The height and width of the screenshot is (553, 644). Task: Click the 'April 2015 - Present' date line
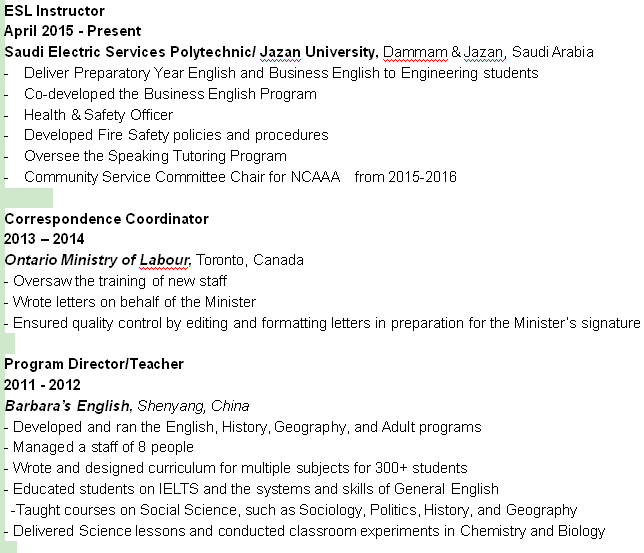click(x=73, y=31)
